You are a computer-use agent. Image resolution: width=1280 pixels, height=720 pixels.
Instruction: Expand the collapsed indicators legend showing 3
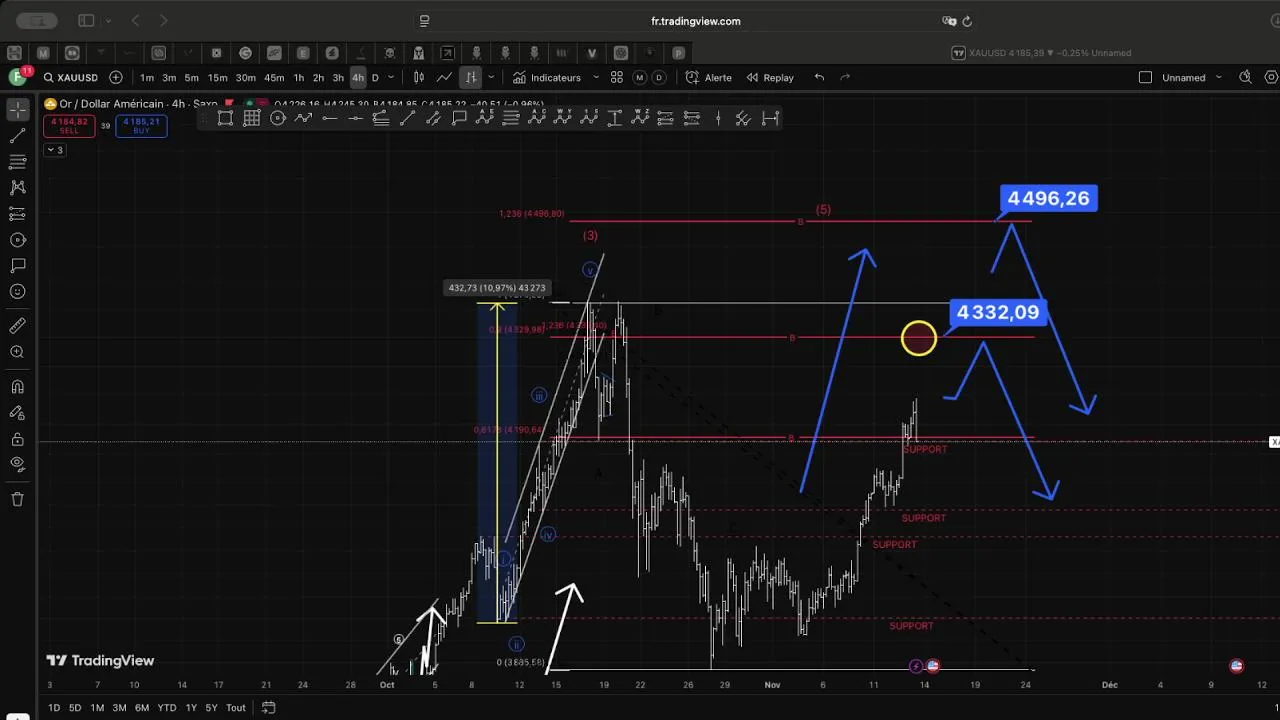[x=54, y=150]
